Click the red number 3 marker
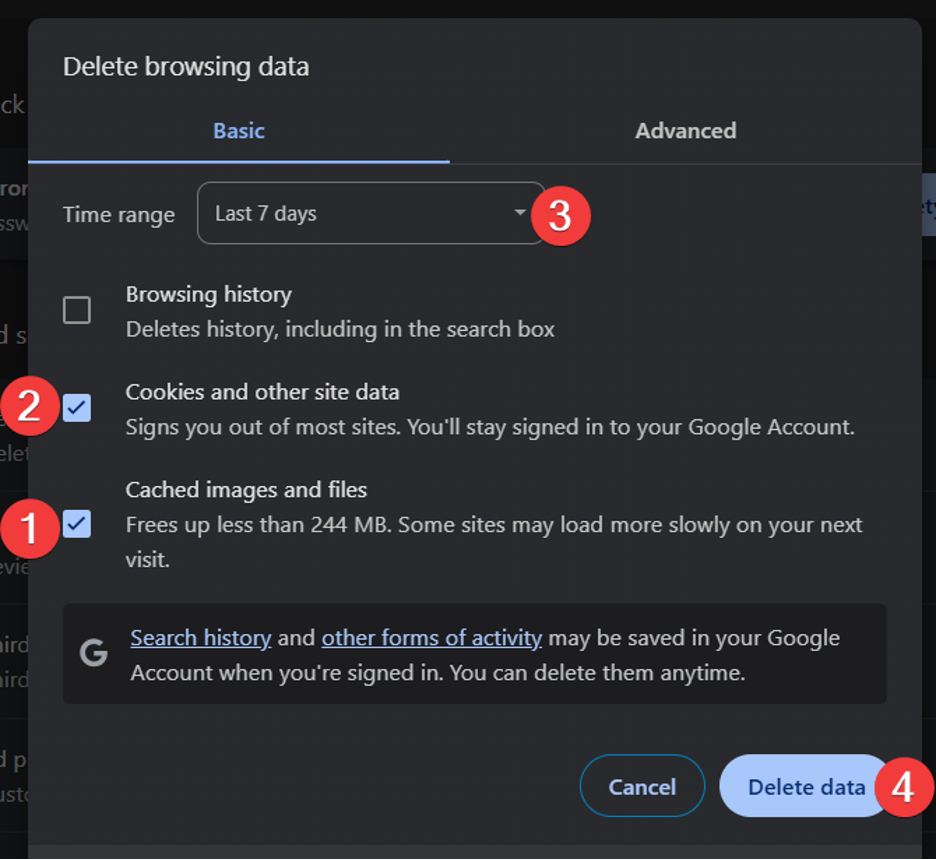The height and width of the screenshot is (860, 936). (560, 215)
